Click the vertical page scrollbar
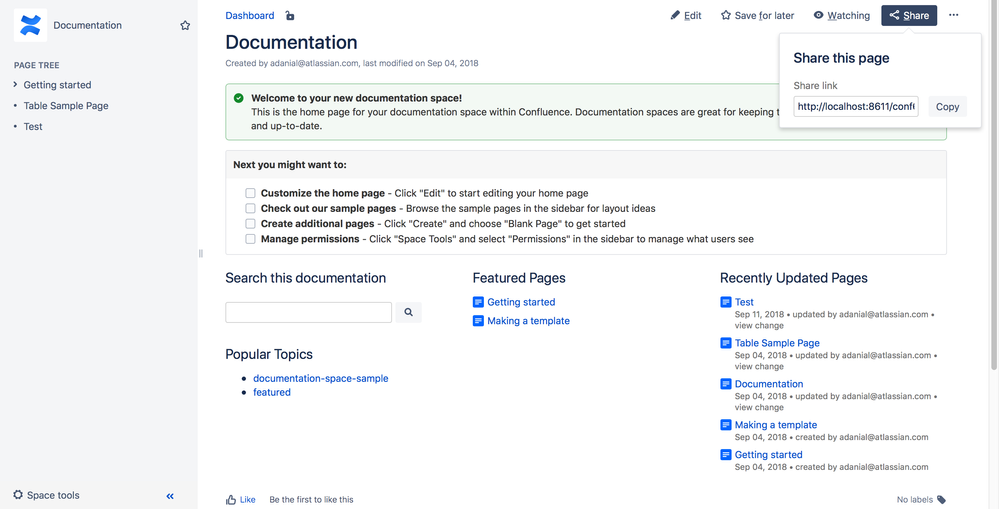The width and height of the screenshot is (999, 509). pos(994,185)
